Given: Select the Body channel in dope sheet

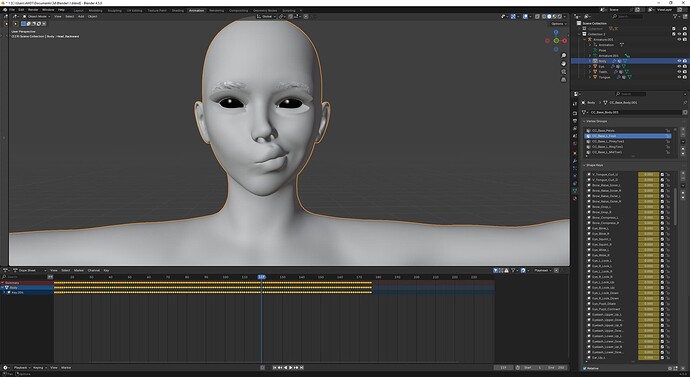Looking at the screenshot, I should point(27,288).
